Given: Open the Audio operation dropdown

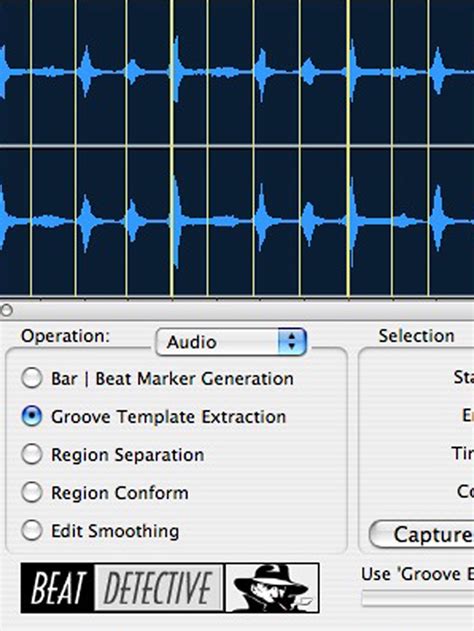Looking at the screenshot, I should [x=231, y=342].
